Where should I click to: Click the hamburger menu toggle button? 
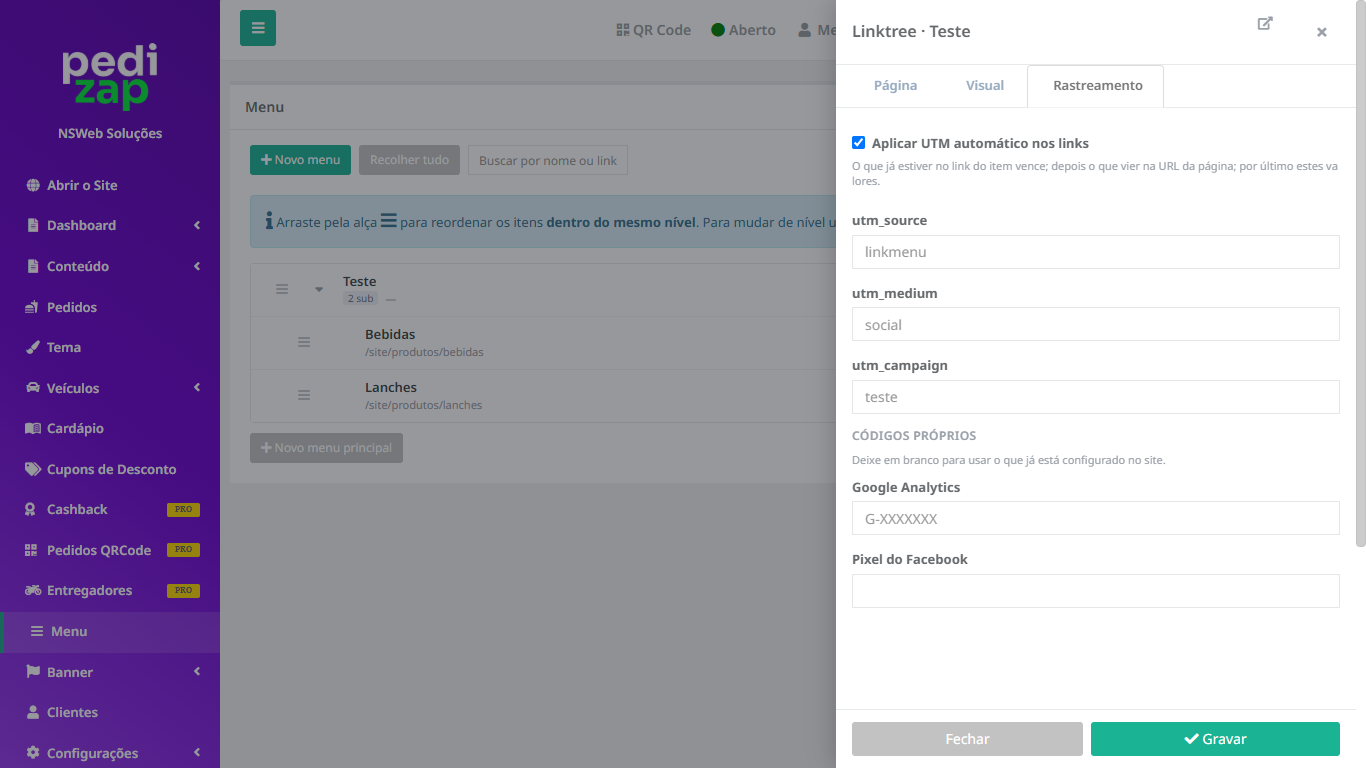click(x=258, y=28)
